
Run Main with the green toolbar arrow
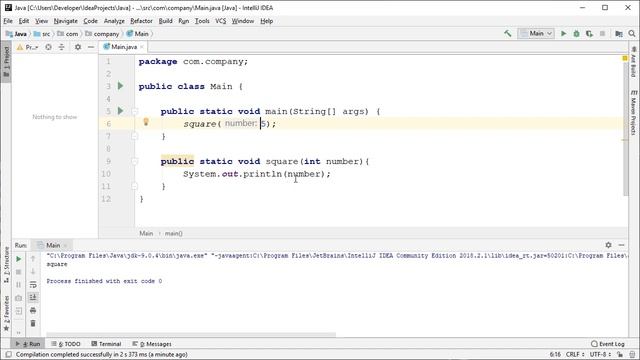(x=563, y=33)
